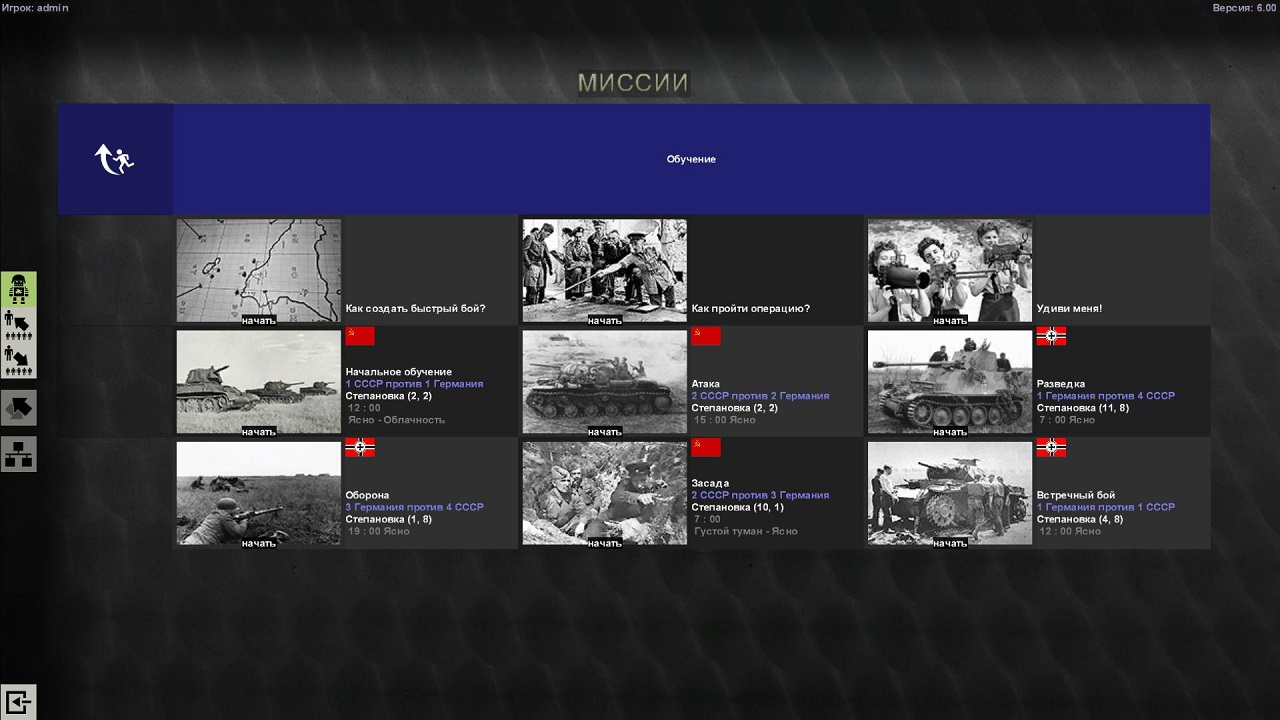Click the running man back arrow icon
1280x720 pixels.
tap(114, 159)
